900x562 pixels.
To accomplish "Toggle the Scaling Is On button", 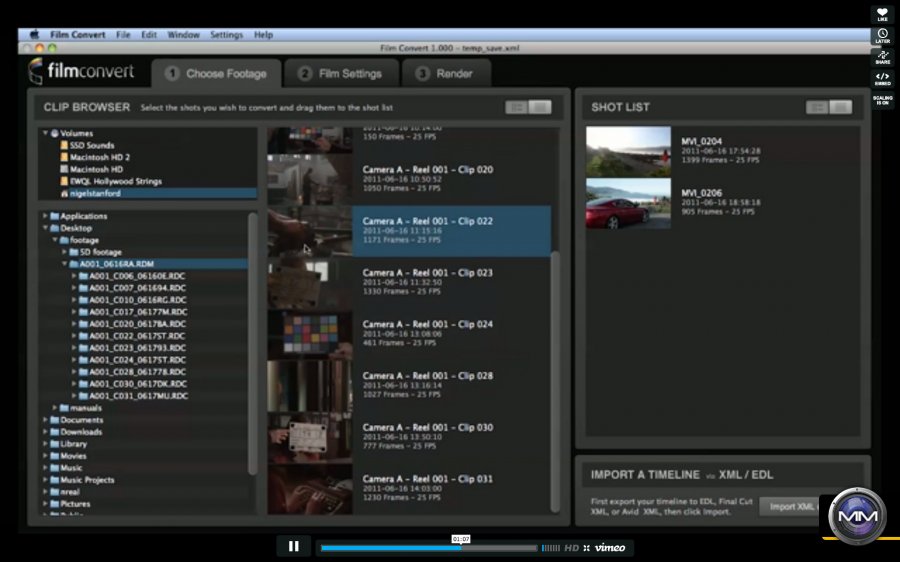I will pos(882,99).
